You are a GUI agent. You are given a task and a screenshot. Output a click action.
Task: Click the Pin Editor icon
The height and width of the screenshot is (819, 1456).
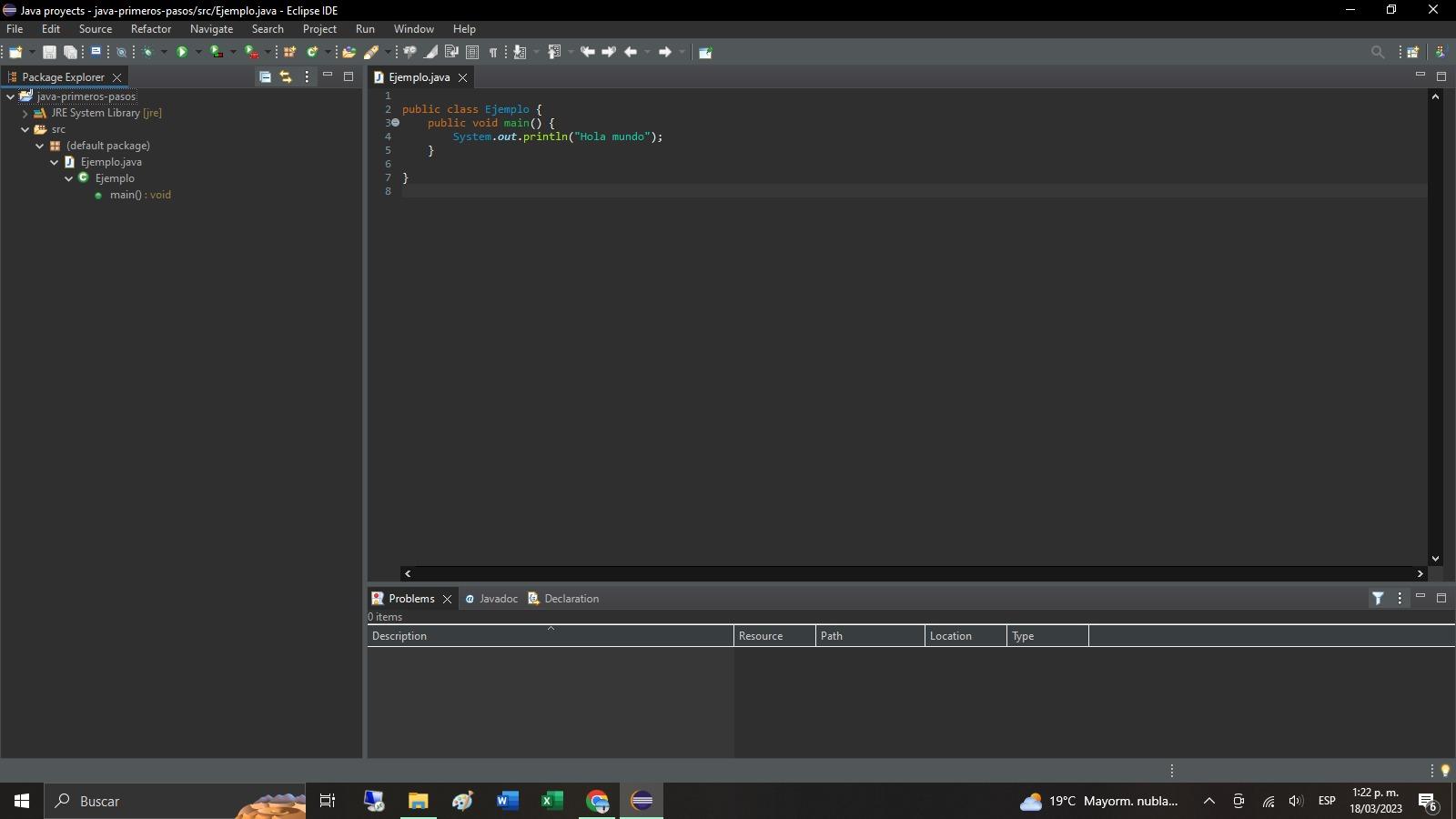pos(705,52)
